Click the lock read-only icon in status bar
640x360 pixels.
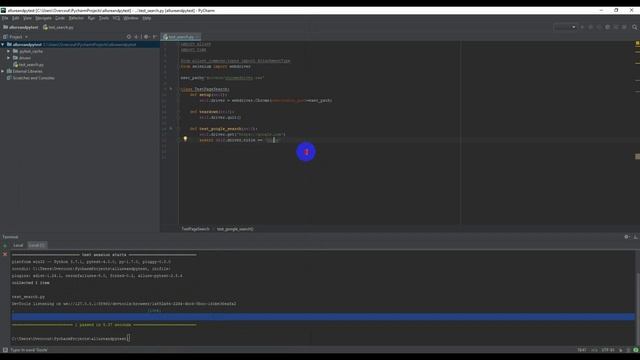(x=621, y=350)
